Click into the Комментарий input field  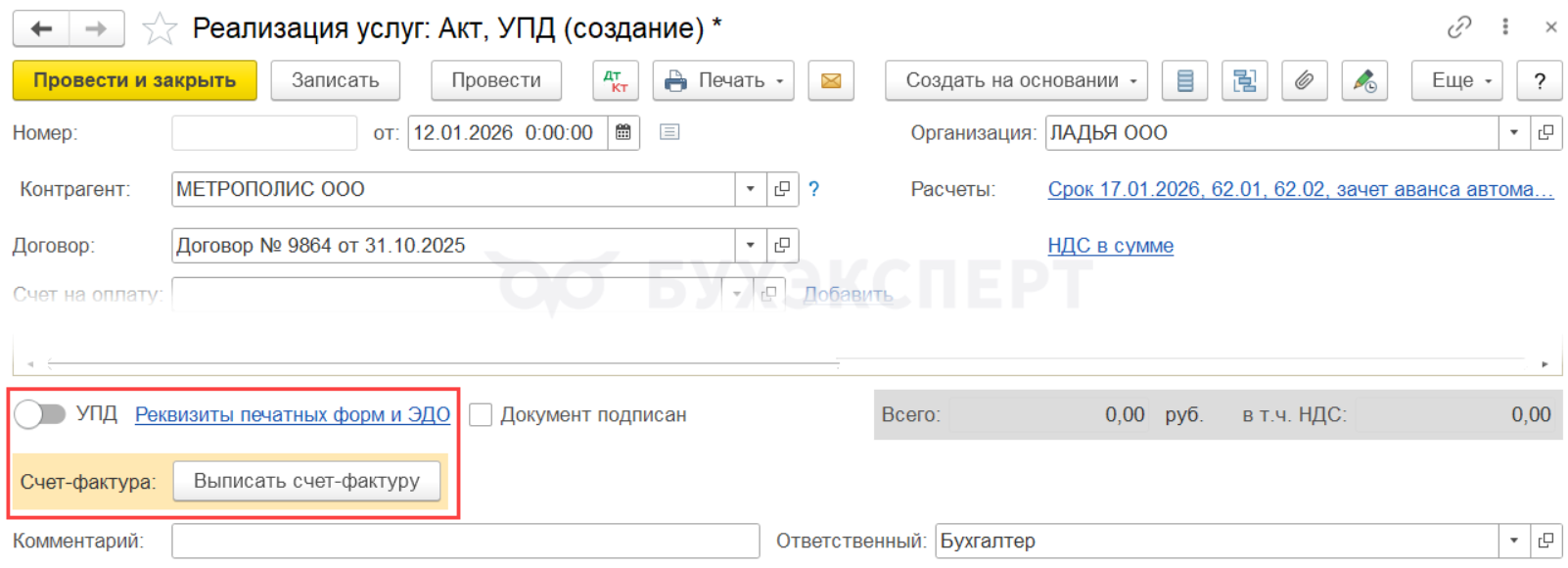coord(465,541)
